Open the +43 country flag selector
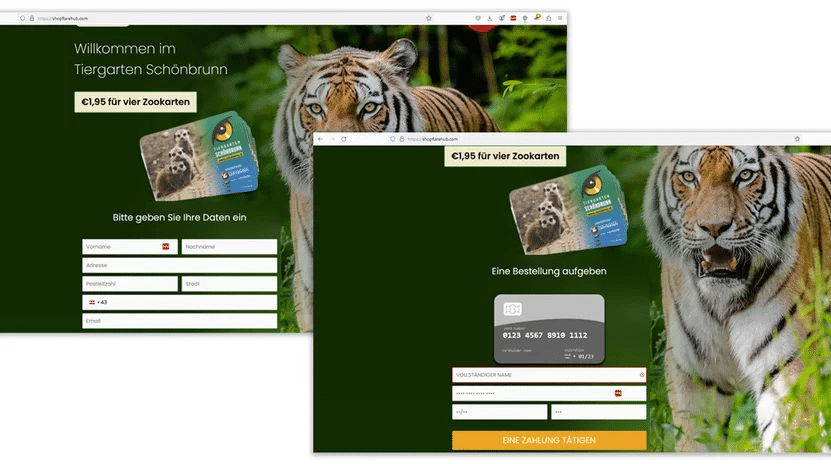 coord(98,302)
